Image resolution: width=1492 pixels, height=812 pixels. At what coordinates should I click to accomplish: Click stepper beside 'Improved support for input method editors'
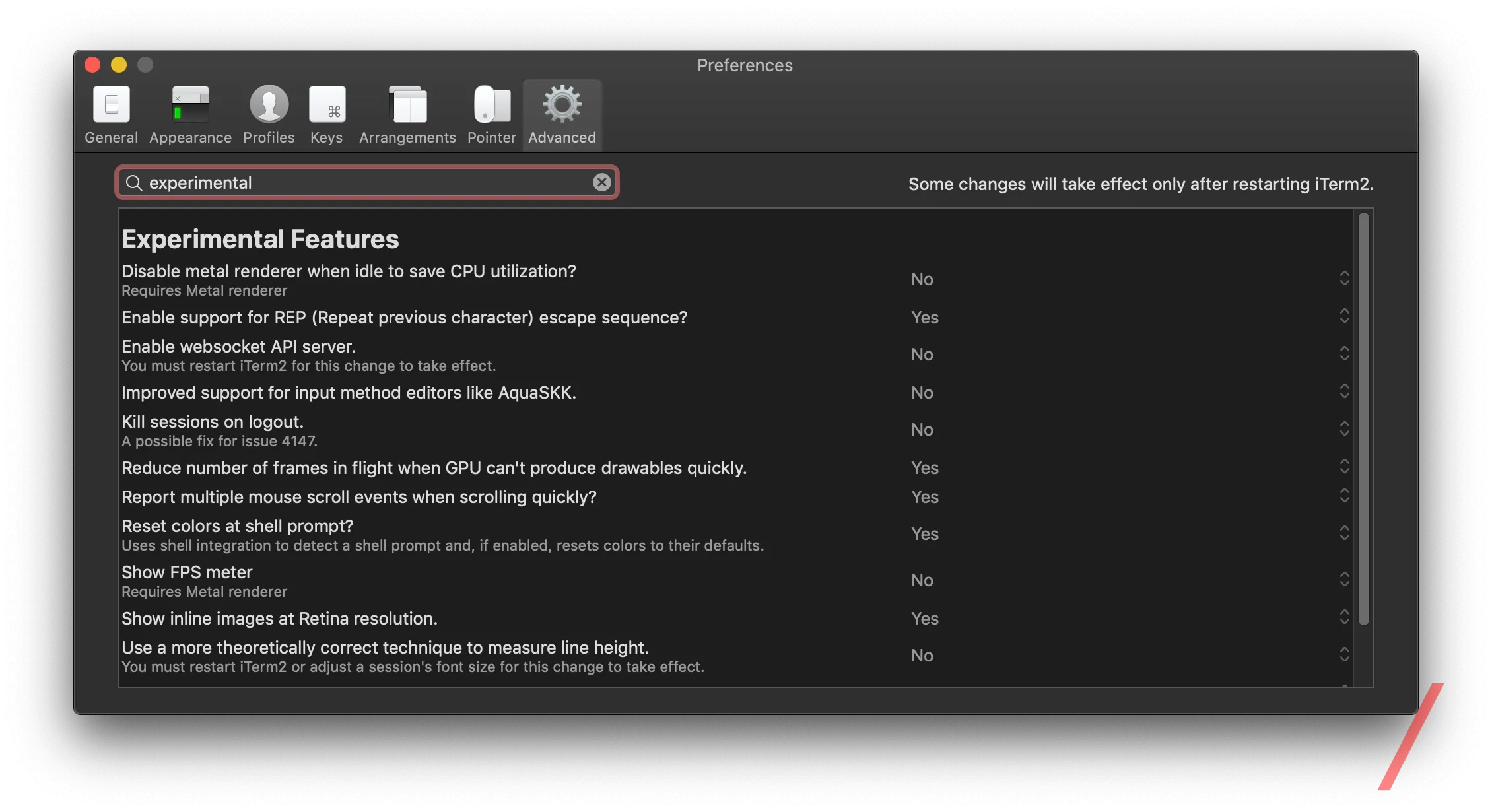click(x=1345, y=391)
